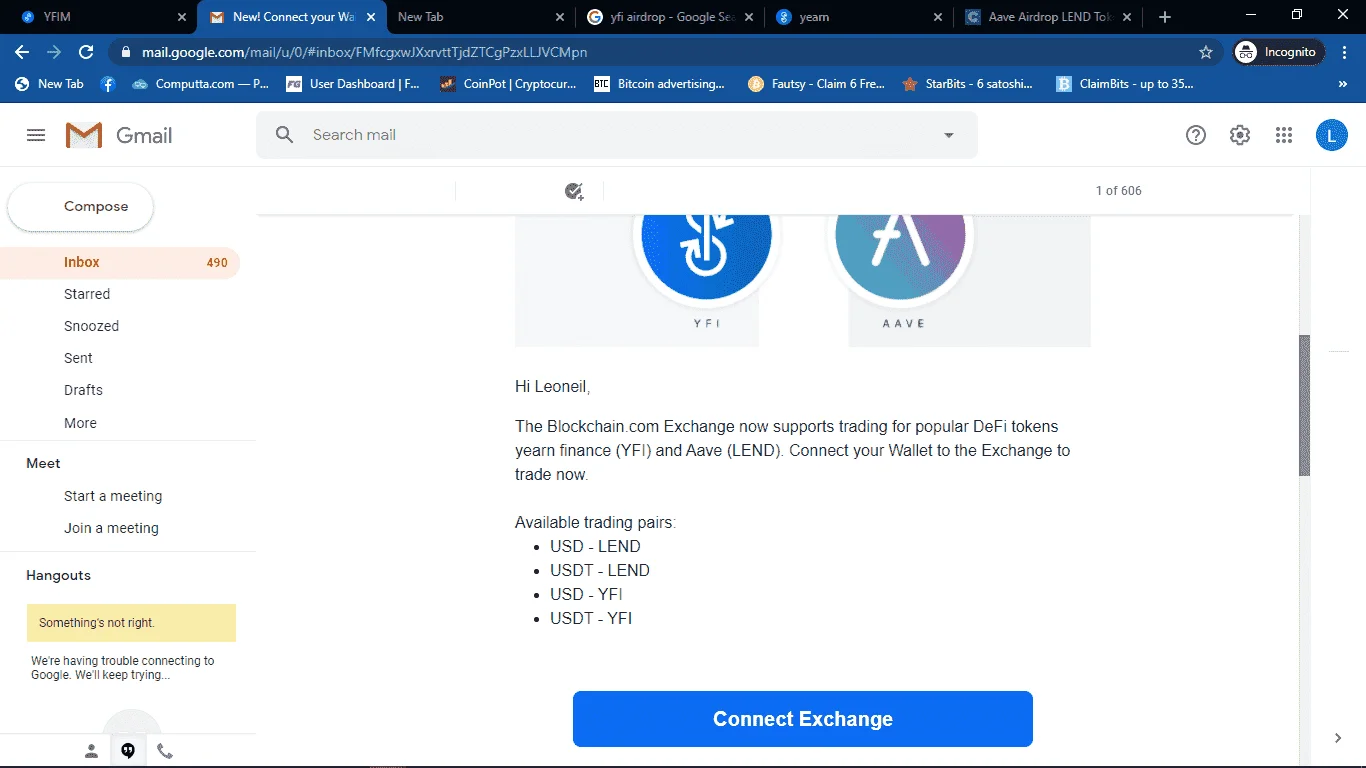Switch to the Aave Airdrop LEND tab
This screenshot has height=768, width=1366.
click(1049, 17)
